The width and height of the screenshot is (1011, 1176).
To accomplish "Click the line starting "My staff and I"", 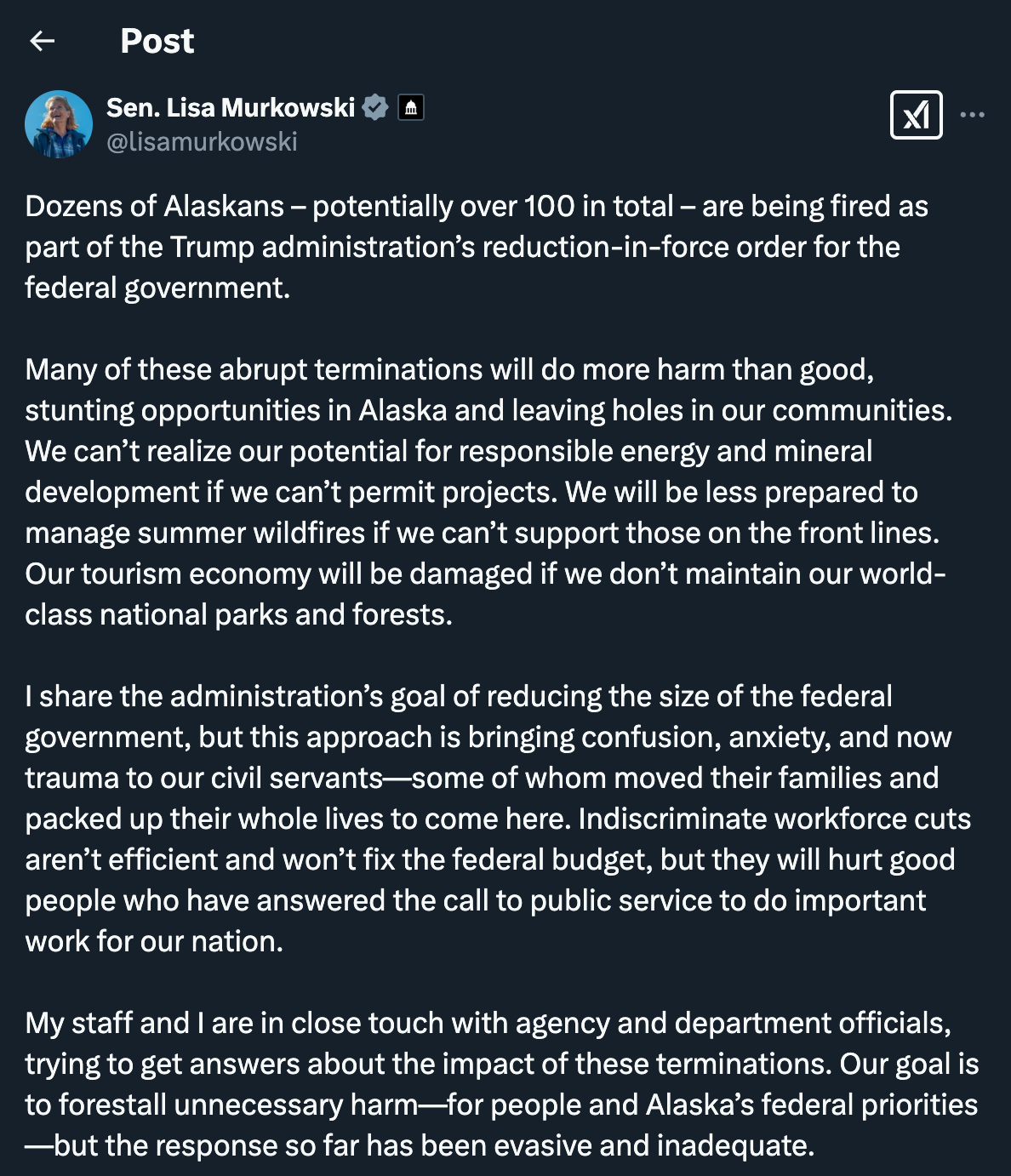I will (x=488, y=1024).
